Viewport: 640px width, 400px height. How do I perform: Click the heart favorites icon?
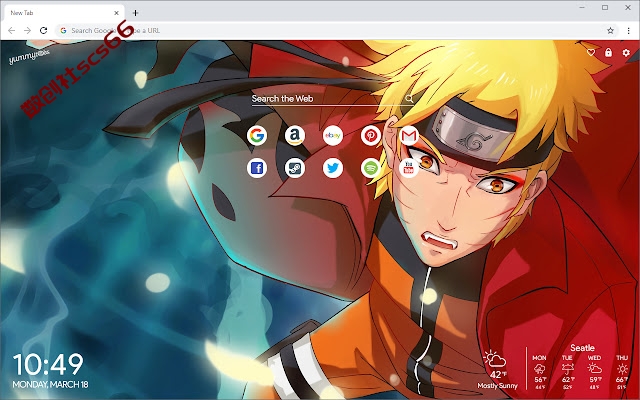coord(591,53)
